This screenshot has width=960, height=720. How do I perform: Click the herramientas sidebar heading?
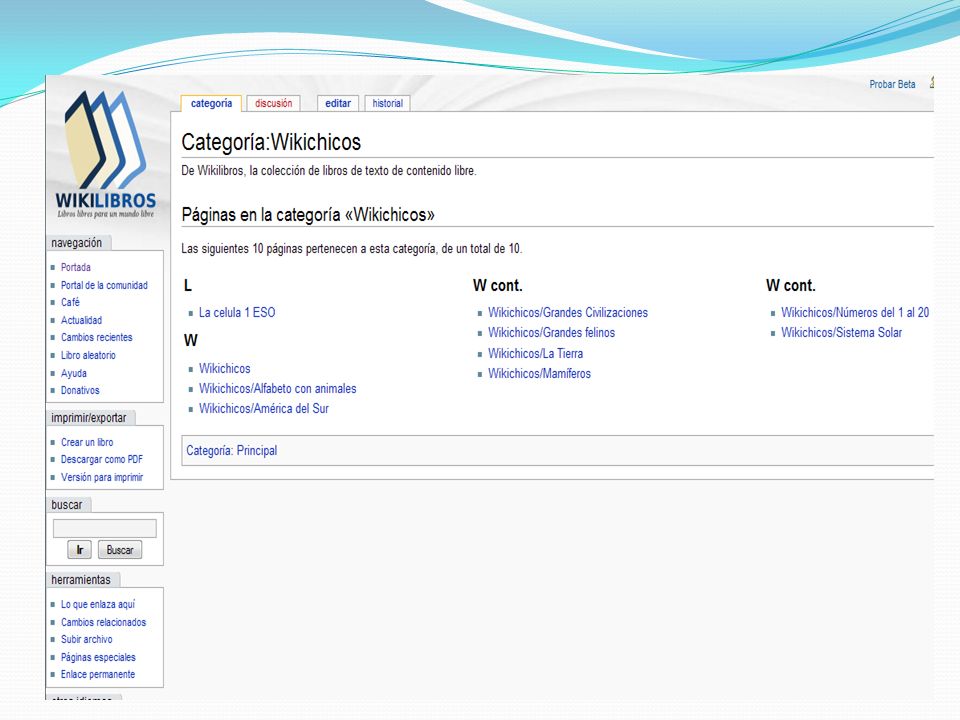(81, 580)
